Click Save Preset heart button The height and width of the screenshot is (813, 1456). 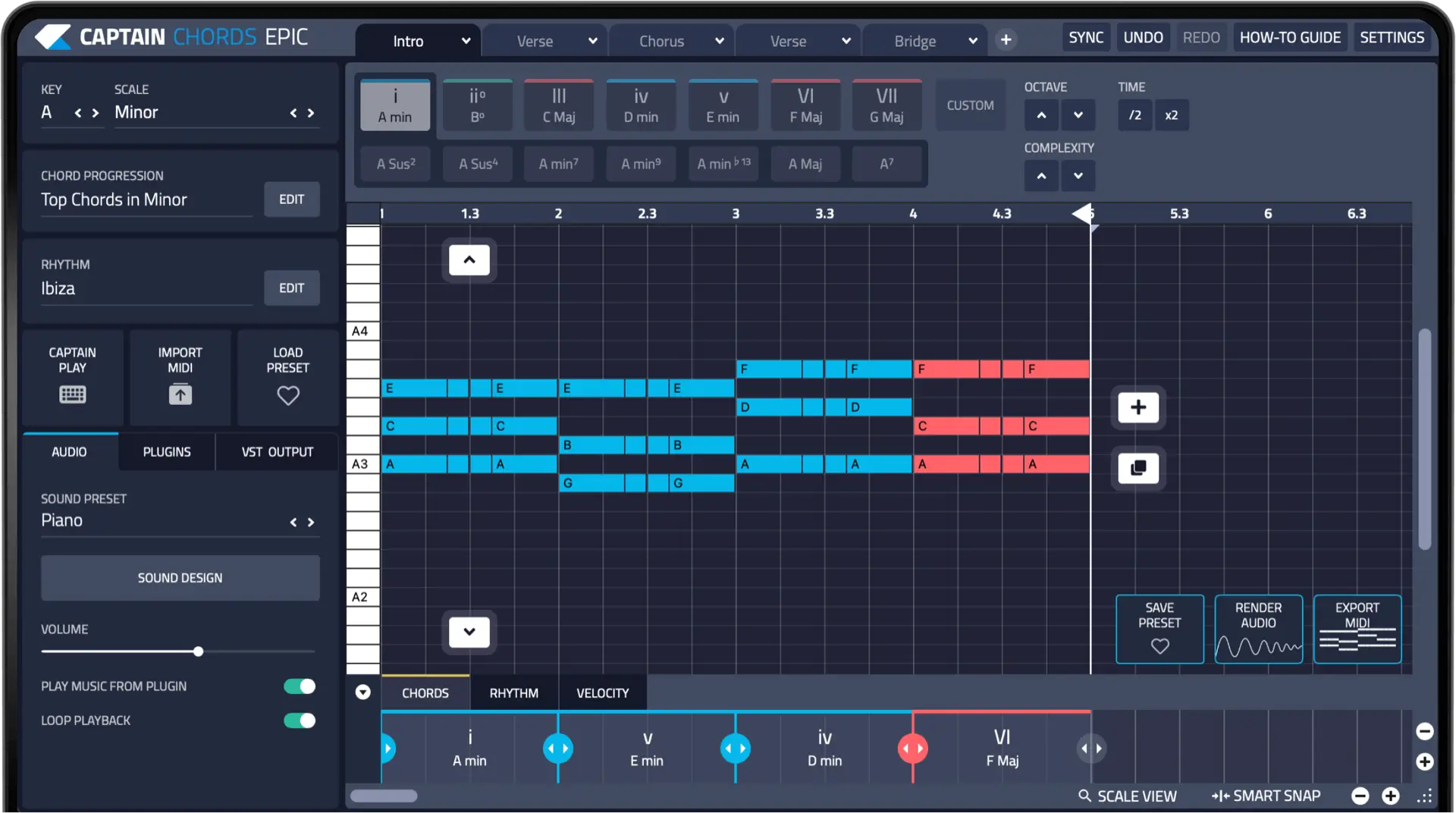click(x=1159, y=629)
